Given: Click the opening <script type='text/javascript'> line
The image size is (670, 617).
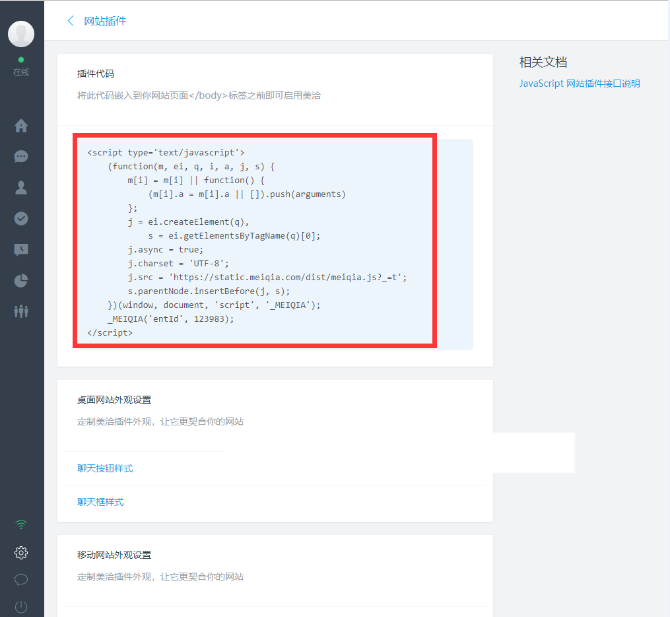Looking at the screenshot, I should [x=166, y=153].
